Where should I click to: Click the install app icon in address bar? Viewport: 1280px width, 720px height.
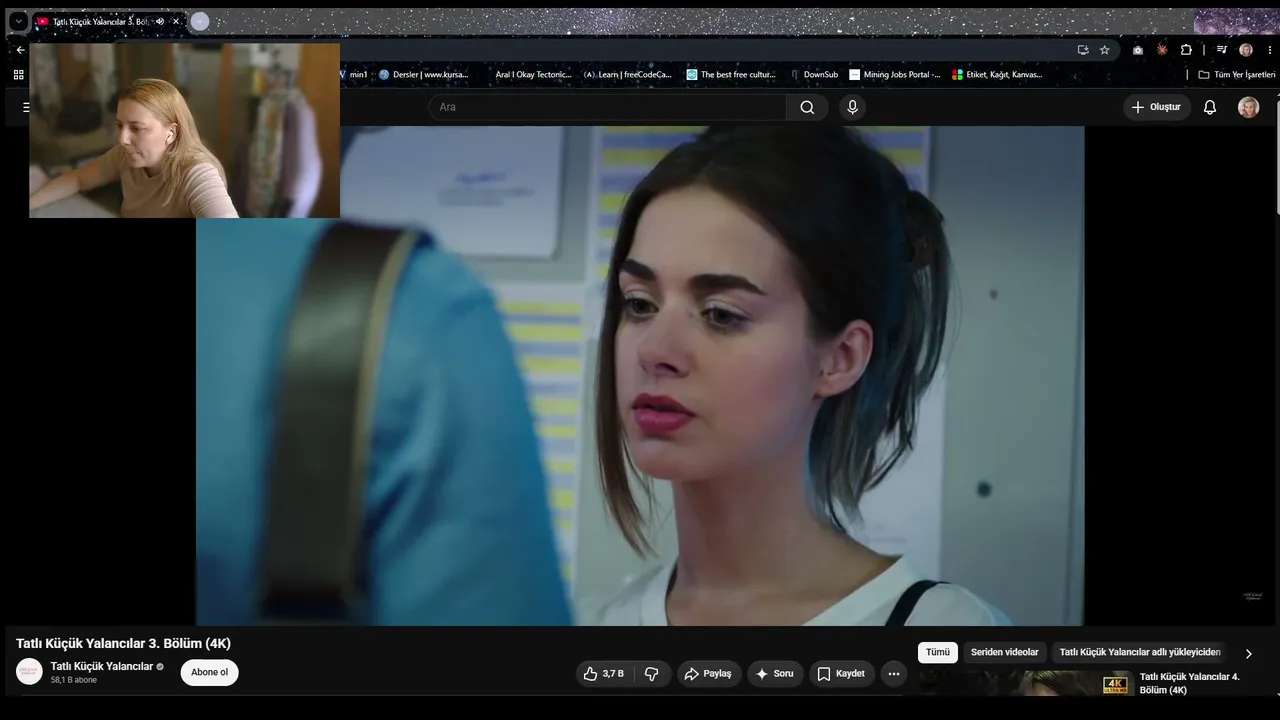[x=1083, y=50]
